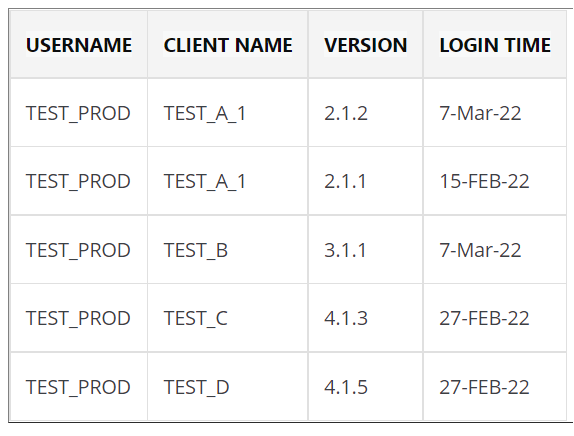Click the TEST_C client name cell
574x436 pixels.
click(x=228, y=318)
